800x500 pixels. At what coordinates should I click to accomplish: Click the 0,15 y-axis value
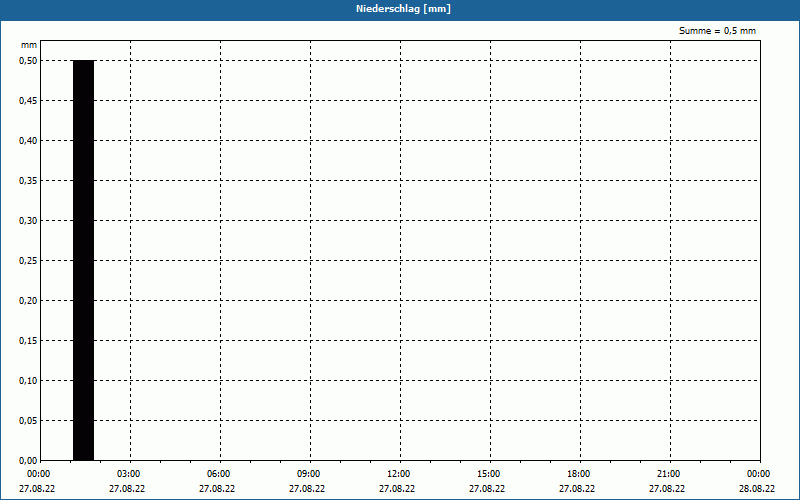pyautogui.click(x=28, y=340)
